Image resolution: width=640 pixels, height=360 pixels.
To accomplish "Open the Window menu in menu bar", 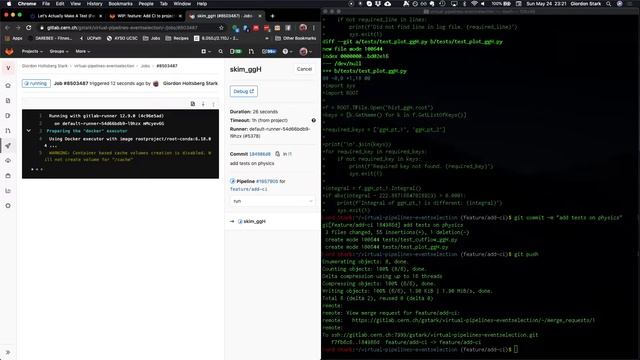I will point(182,4).
